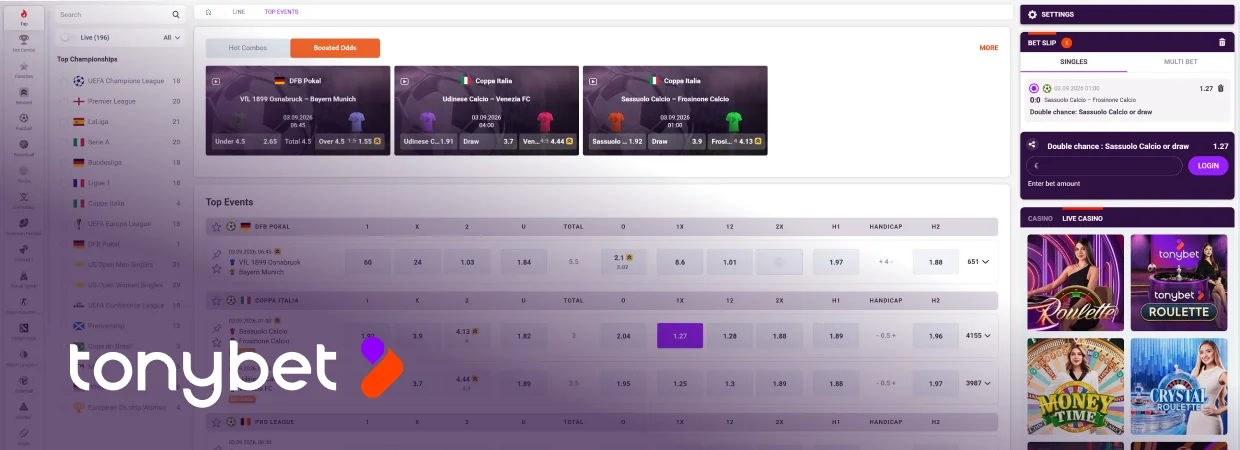Pin the Osnabruck vs Bayern Munich event
The image size is (1240, 450).
pyautogui.click(x=216, y=255)
